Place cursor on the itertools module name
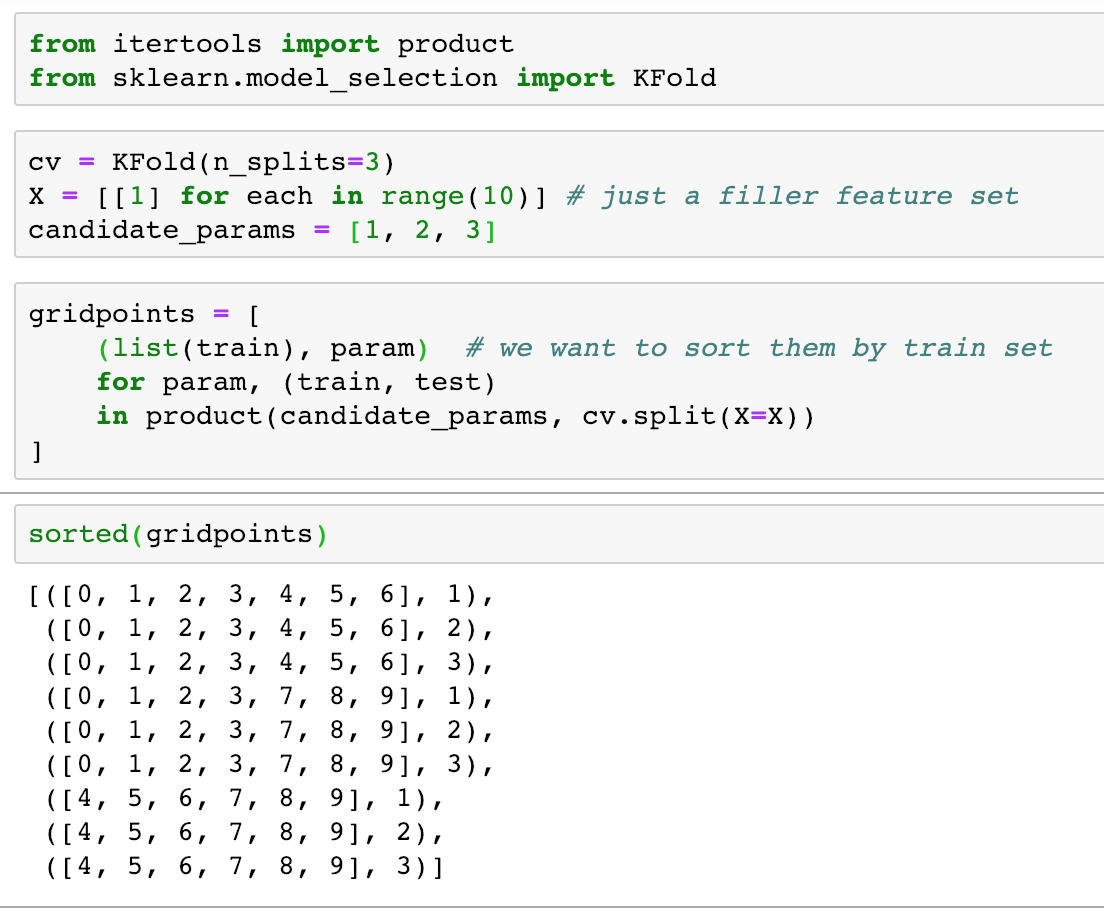 tap(187, 44)
